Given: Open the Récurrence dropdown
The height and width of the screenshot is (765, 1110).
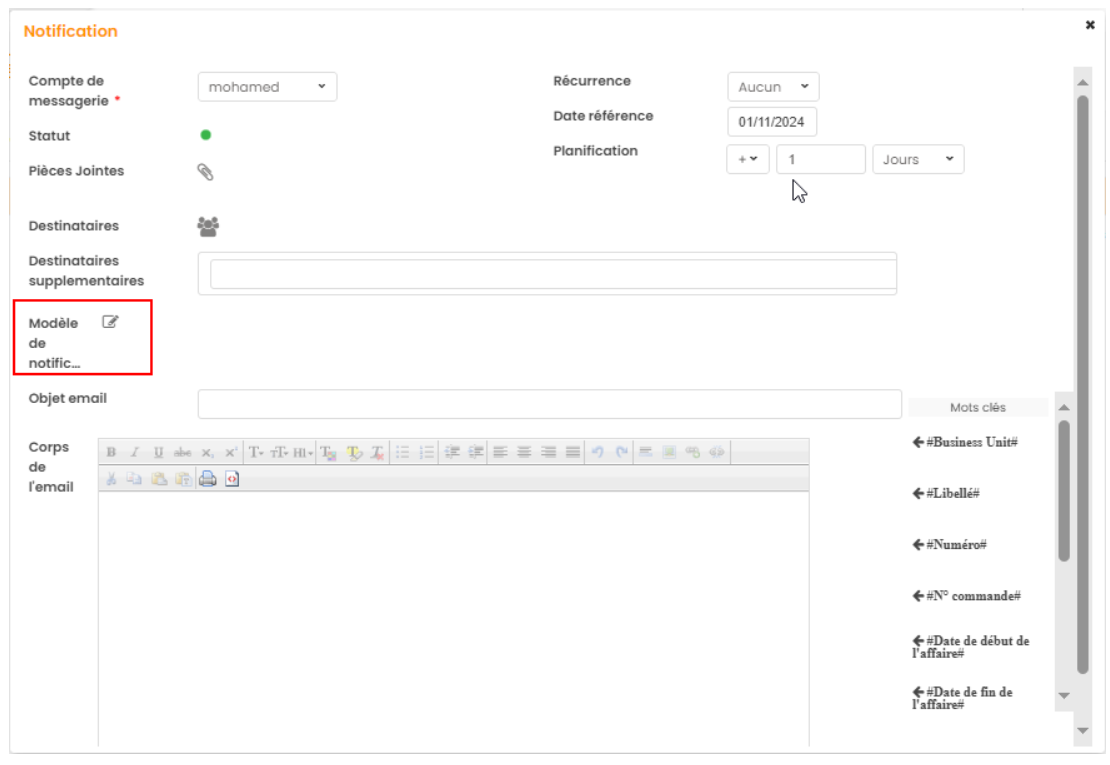Looking at the screenshot, I should [773, 87].
